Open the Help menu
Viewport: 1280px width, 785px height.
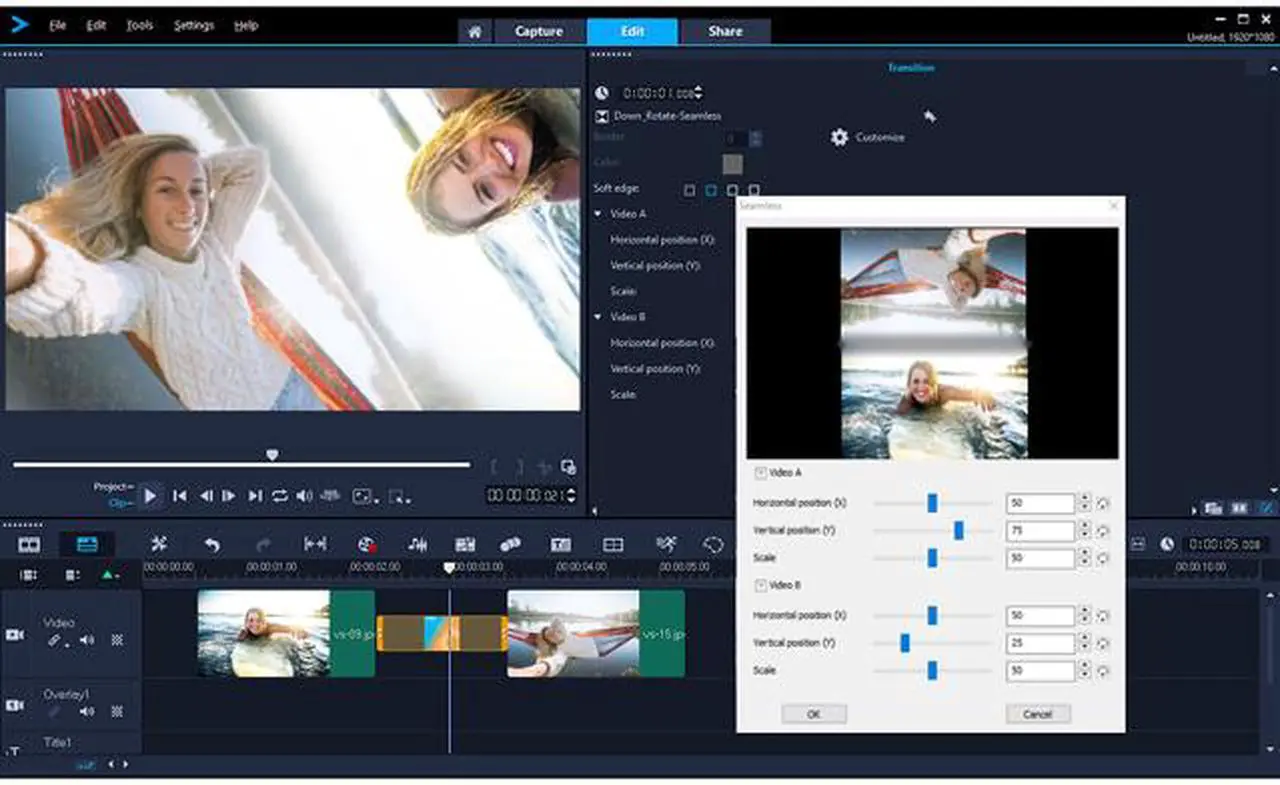[x=245, y=26]
